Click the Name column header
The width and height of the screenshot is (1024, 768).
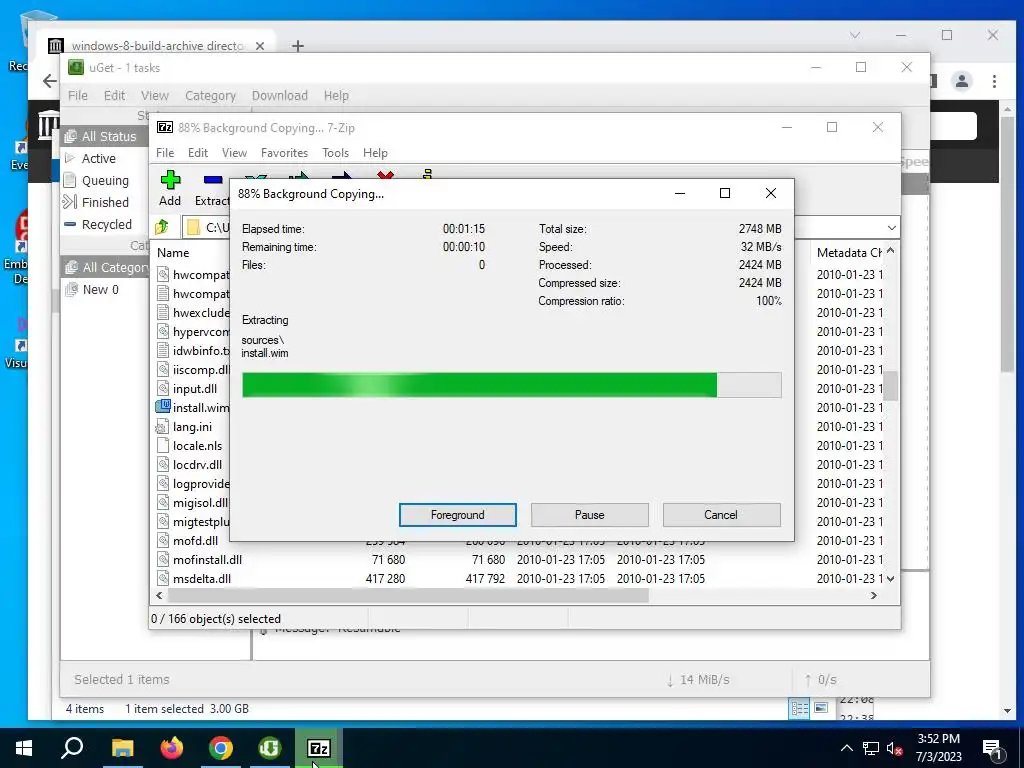point(173,253)
